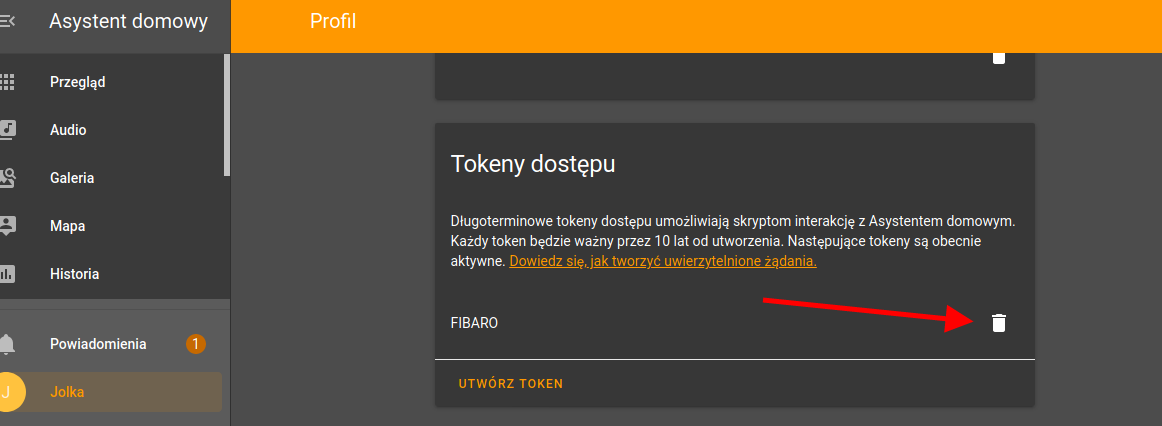Delete the FIBARO token via trash icon
The image size is (1162, 426).
click(999, 323)
